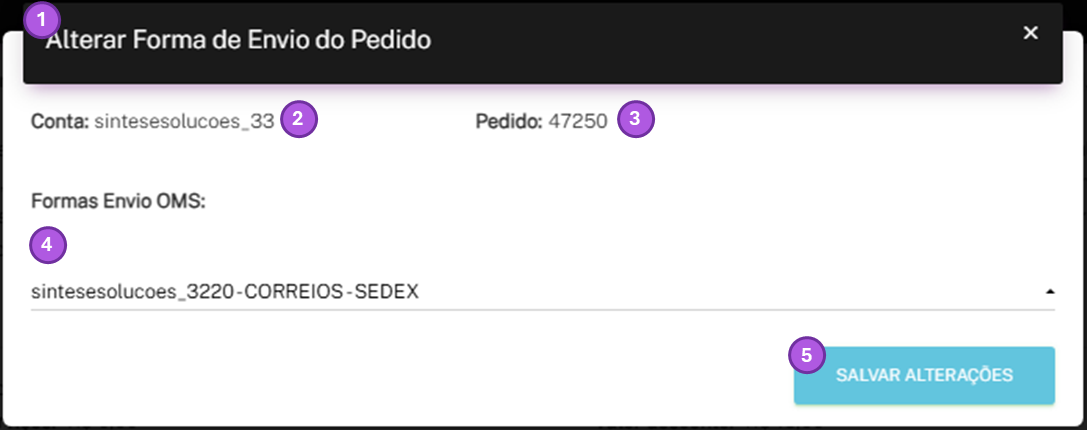1087x430 pixels.
Task: Click the Alterar Forma de Envio do Pedido title
Action: [238, 40]
